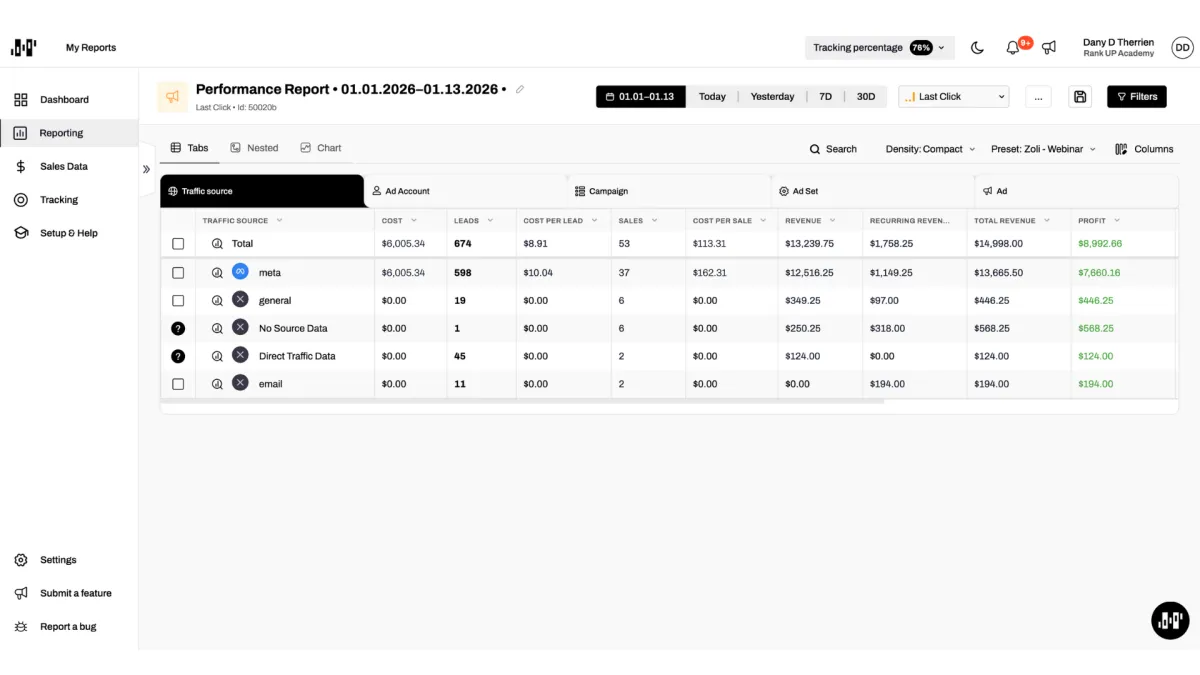
Task: Open the Profit column header dropdown
Action: click(x=1117, y=220)
